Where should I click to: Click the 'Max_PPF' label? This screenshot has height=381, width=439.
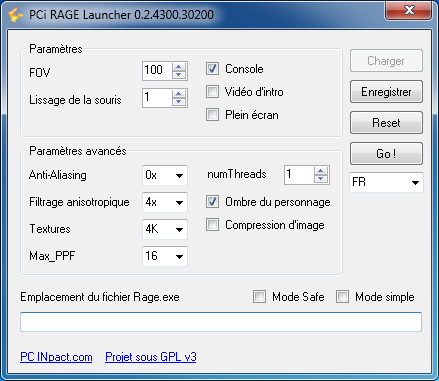pos(52,256)
